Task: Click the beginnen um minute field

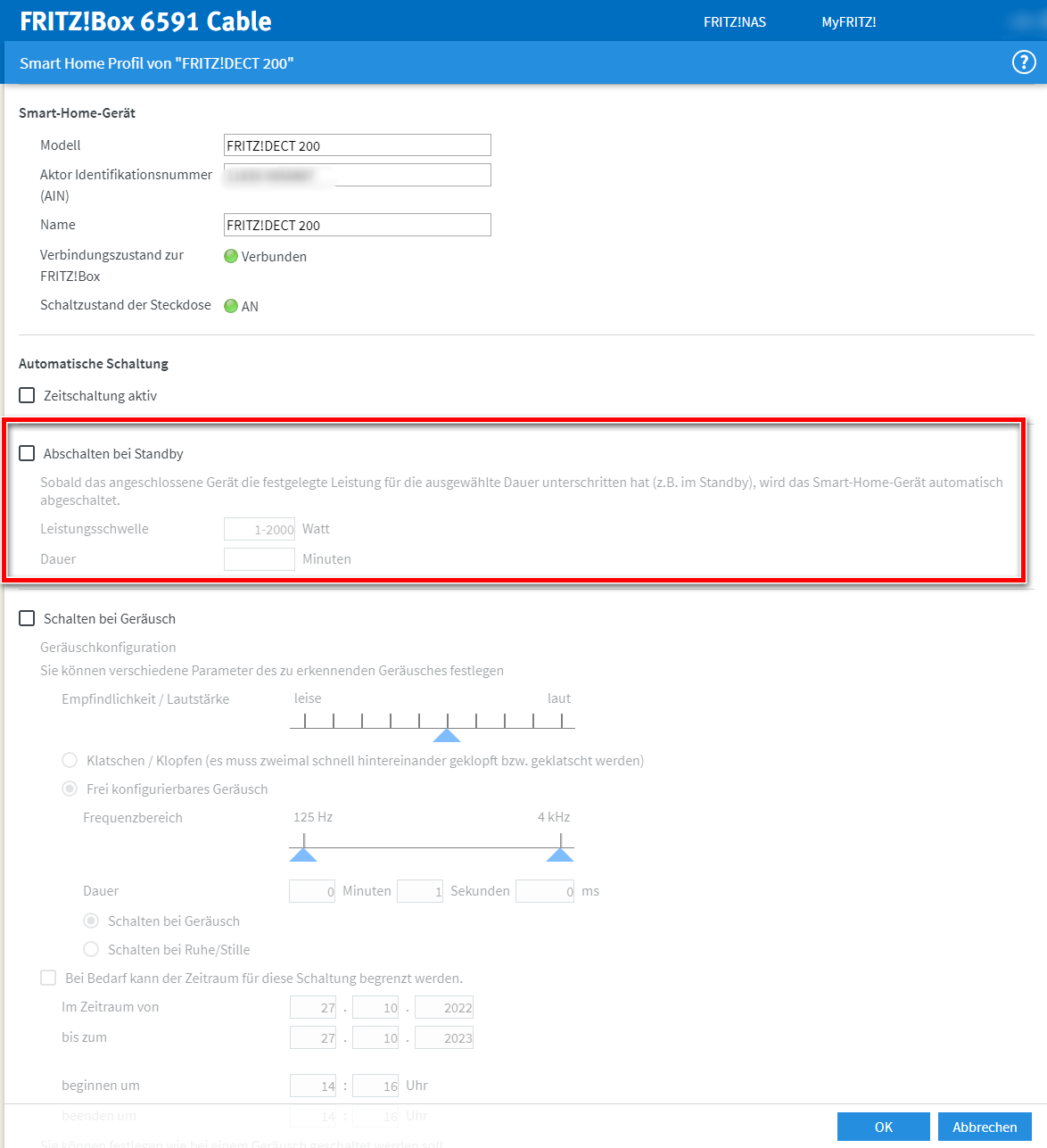Action: pyautogui.click(x=375, y=1086)
